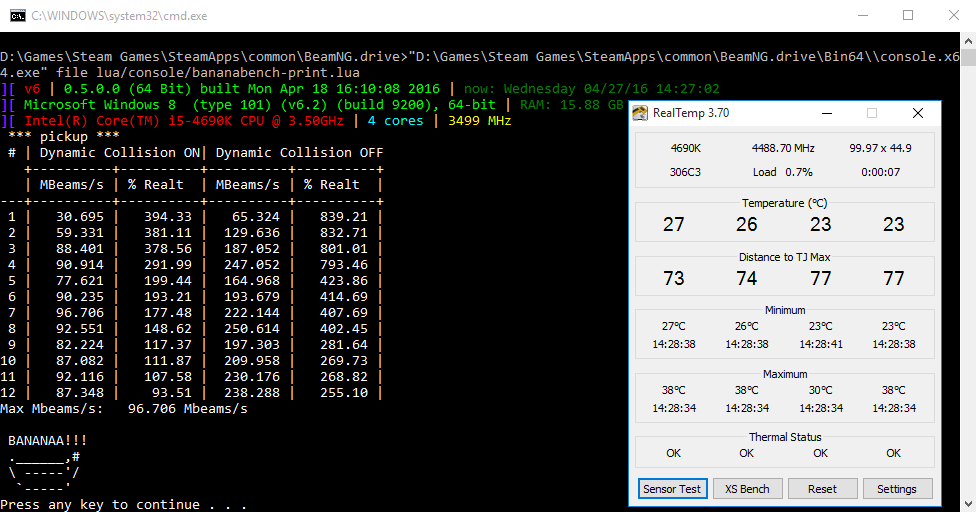
Task: Click the console scrollbar up arrow
Action: point(969,41)
